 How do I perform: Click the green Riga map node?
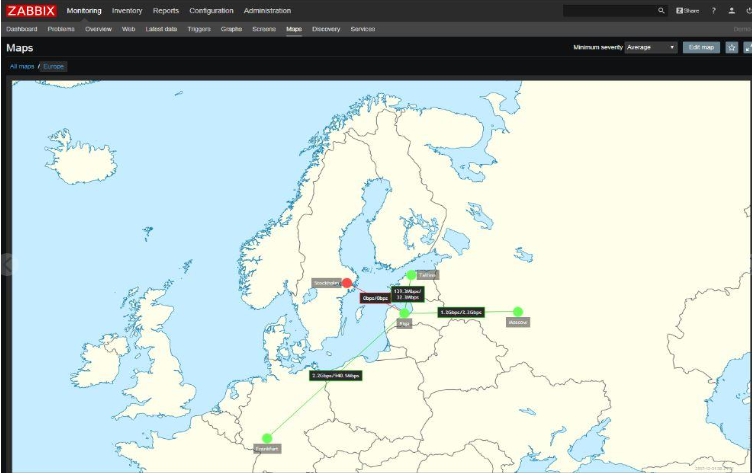pyautogui.click(x=405, y=313)
